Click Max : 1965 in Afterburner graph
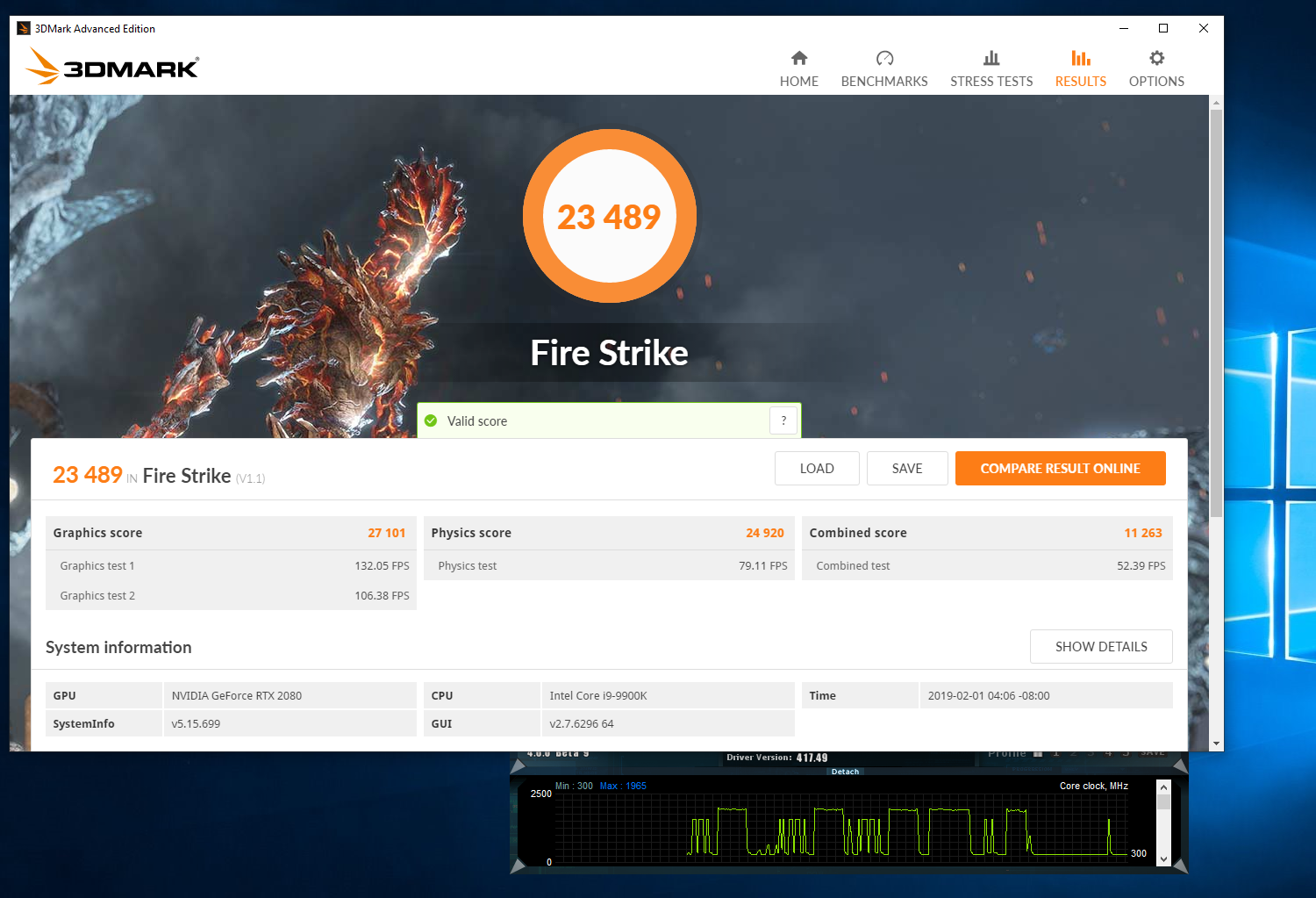1316x898 pixels. 623,786
